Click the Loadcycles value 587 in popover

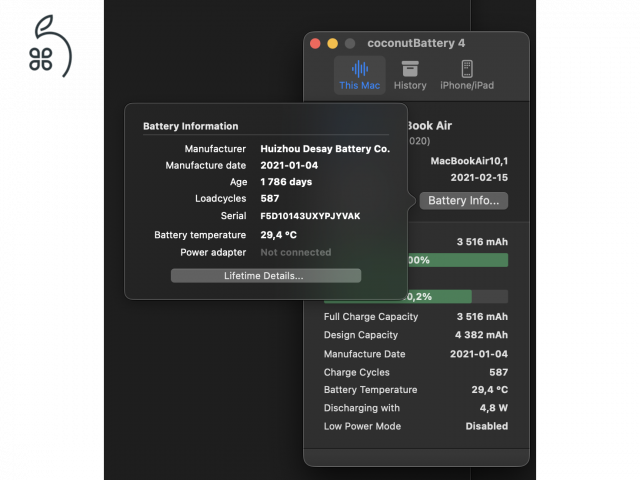270,198
